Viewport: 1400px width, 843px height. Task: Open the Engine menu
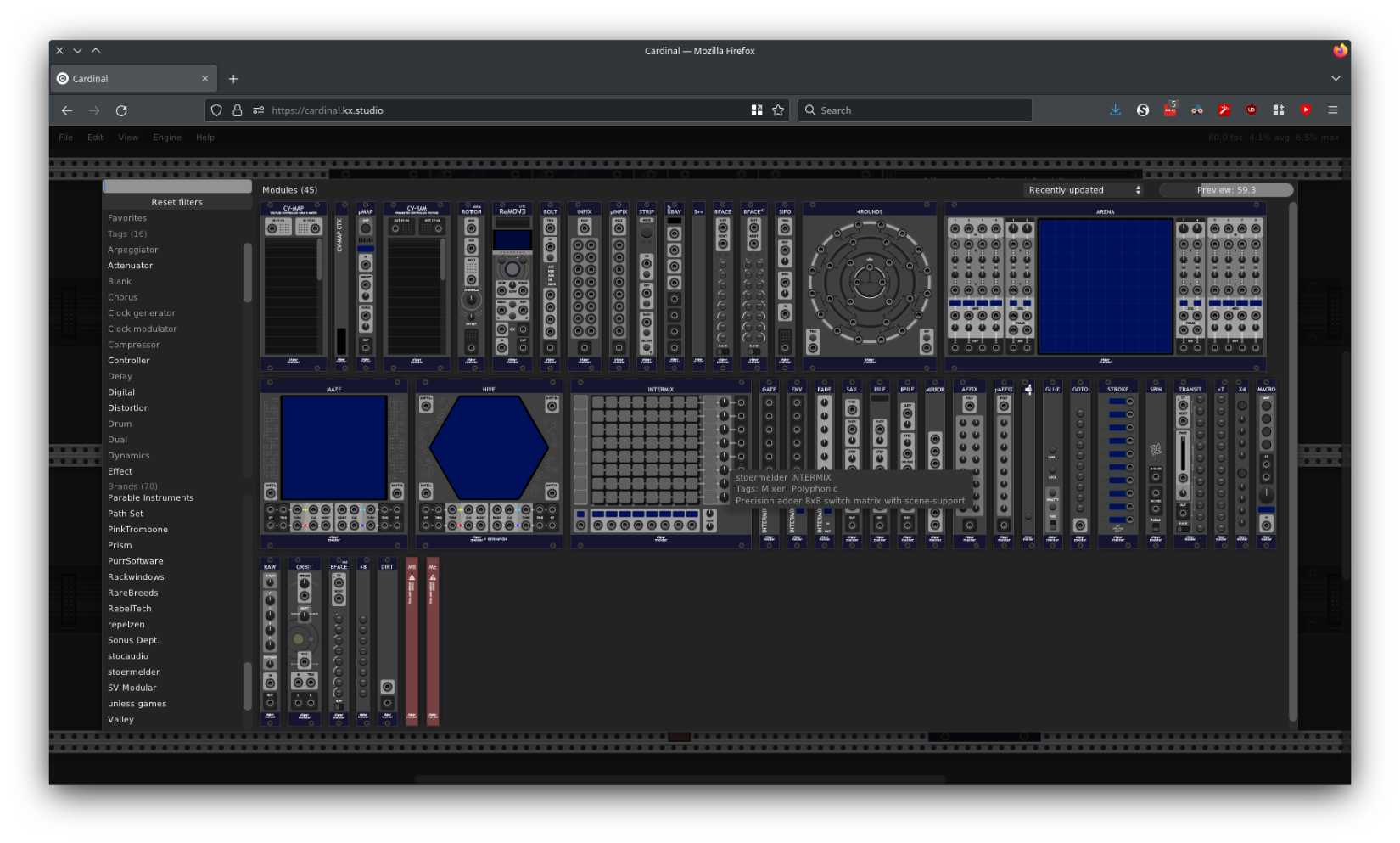click(x=167, y=138)
